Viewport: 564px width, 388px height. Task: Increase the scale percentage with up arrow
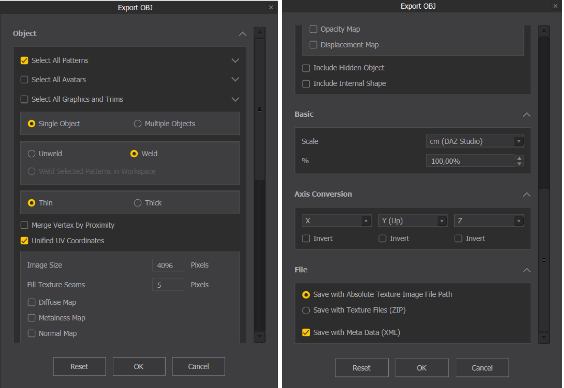tap(519, 158)
